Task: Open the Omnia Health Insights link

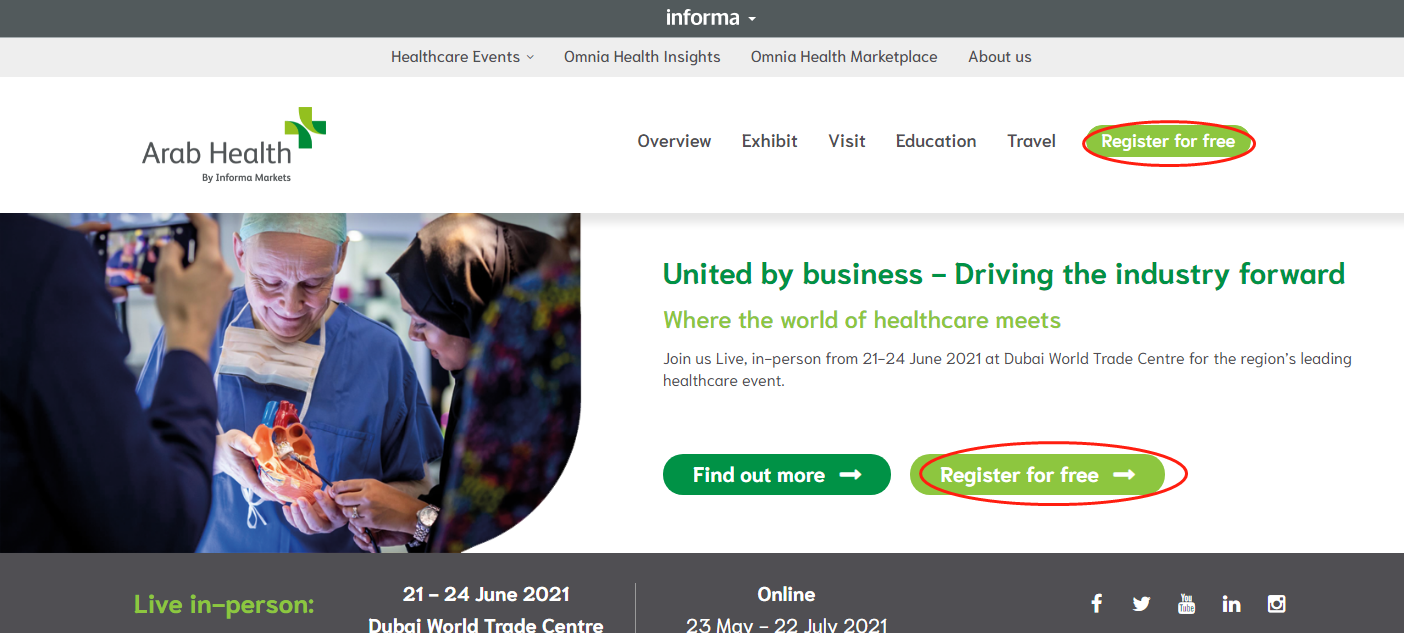Action: click(x=642, y=57)
